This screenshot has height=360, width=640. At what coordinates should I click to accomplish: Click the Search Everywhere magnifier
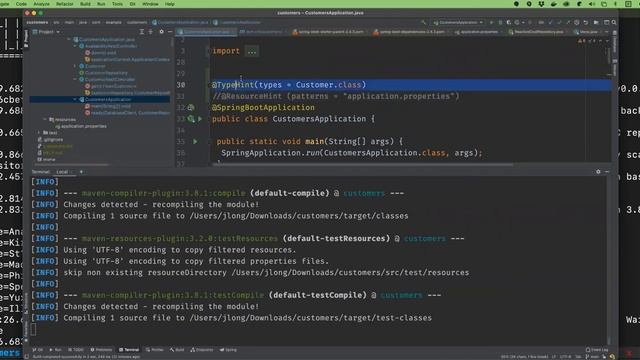614,22
